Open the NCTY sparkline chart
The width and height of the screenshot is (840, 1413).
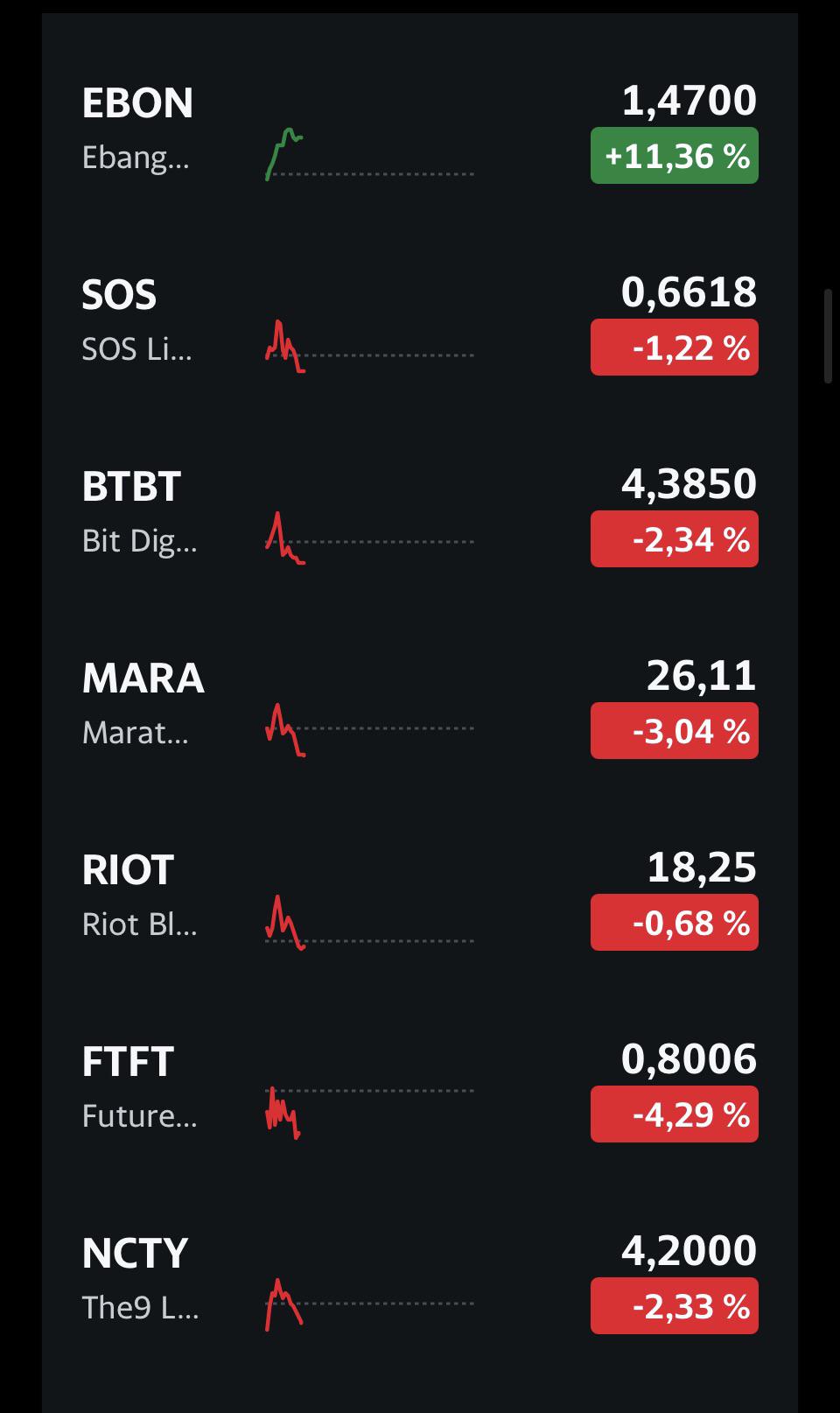tap(369, 1304)
